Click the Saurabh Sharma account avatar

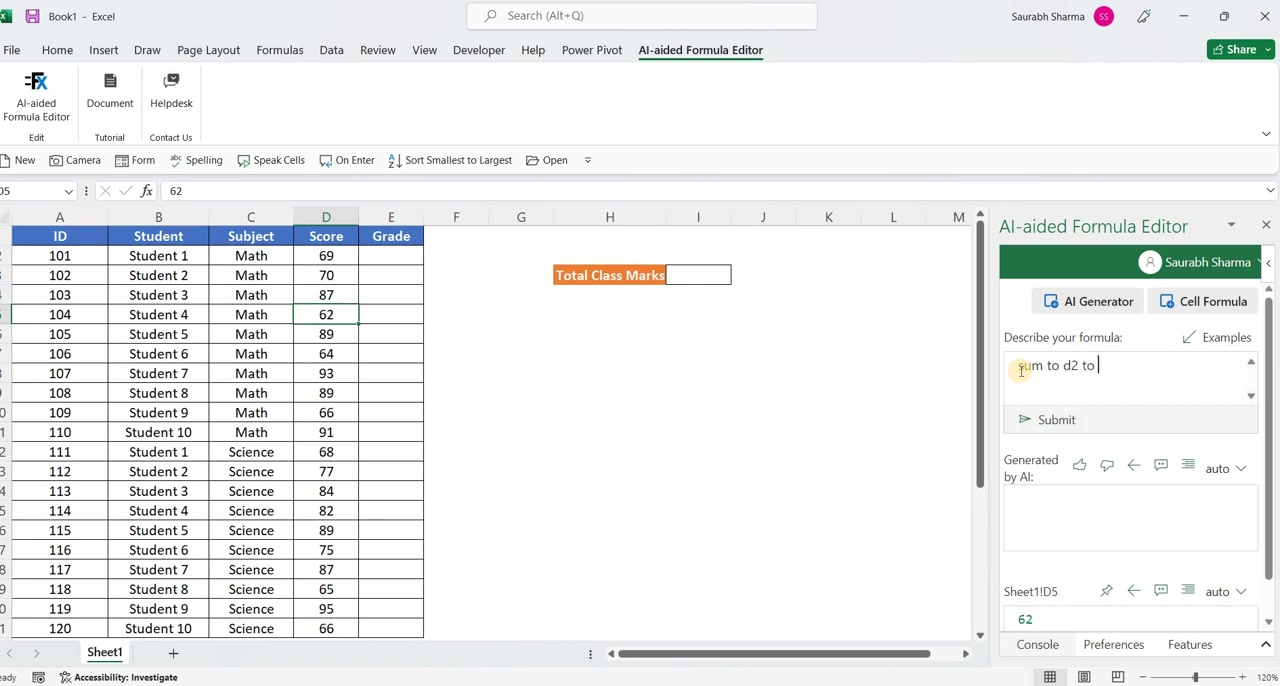pyautogui.click(x=1104, y=16)
